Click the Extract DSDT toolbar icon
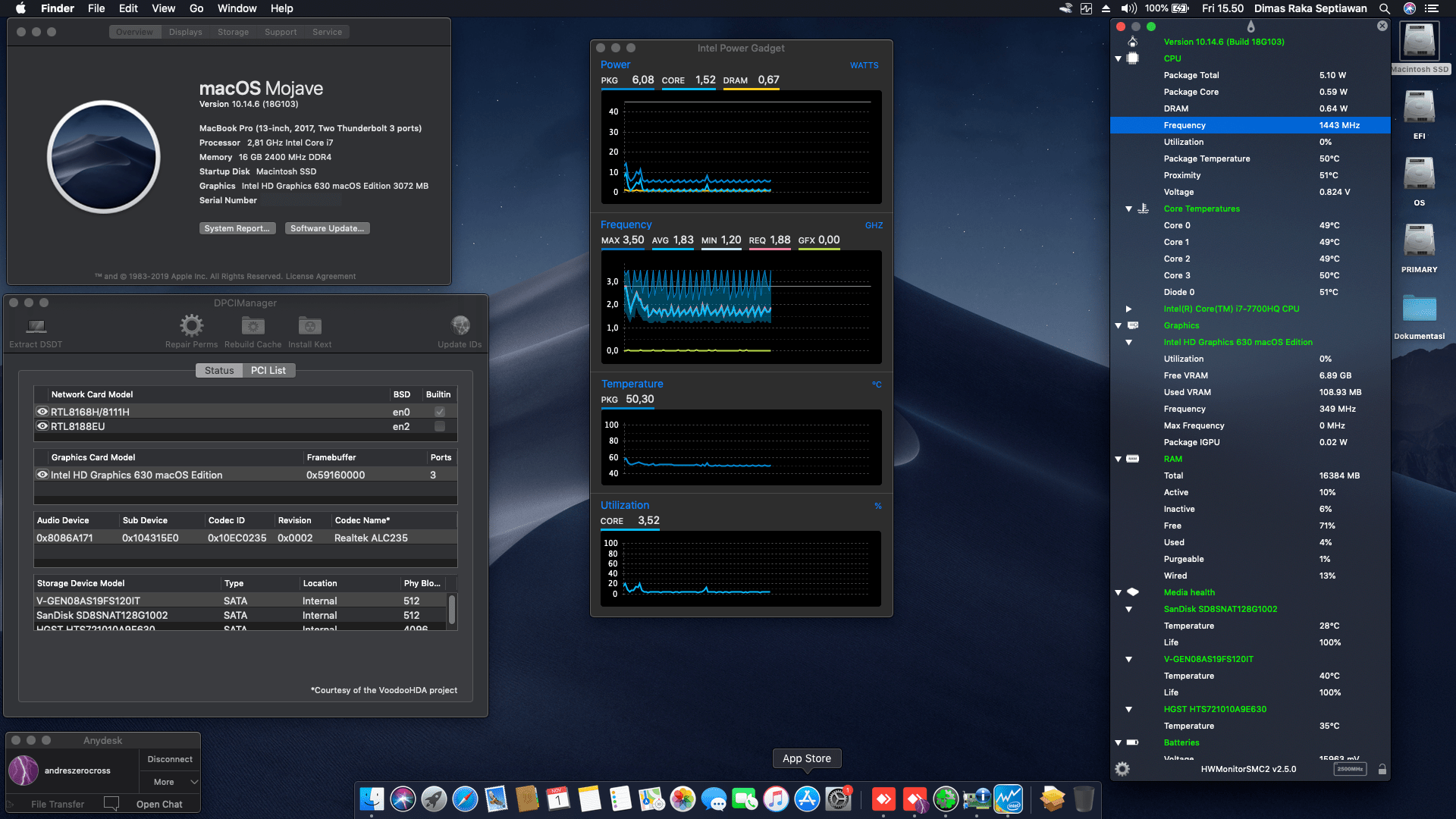Viewport: 1456px width, 819px height. (35, 326)
